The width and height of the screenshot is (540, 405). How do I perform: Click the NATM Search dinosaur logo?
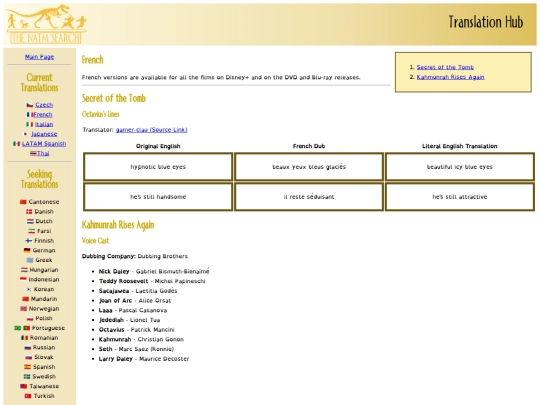pyautogui.click(x=46, y=24)
